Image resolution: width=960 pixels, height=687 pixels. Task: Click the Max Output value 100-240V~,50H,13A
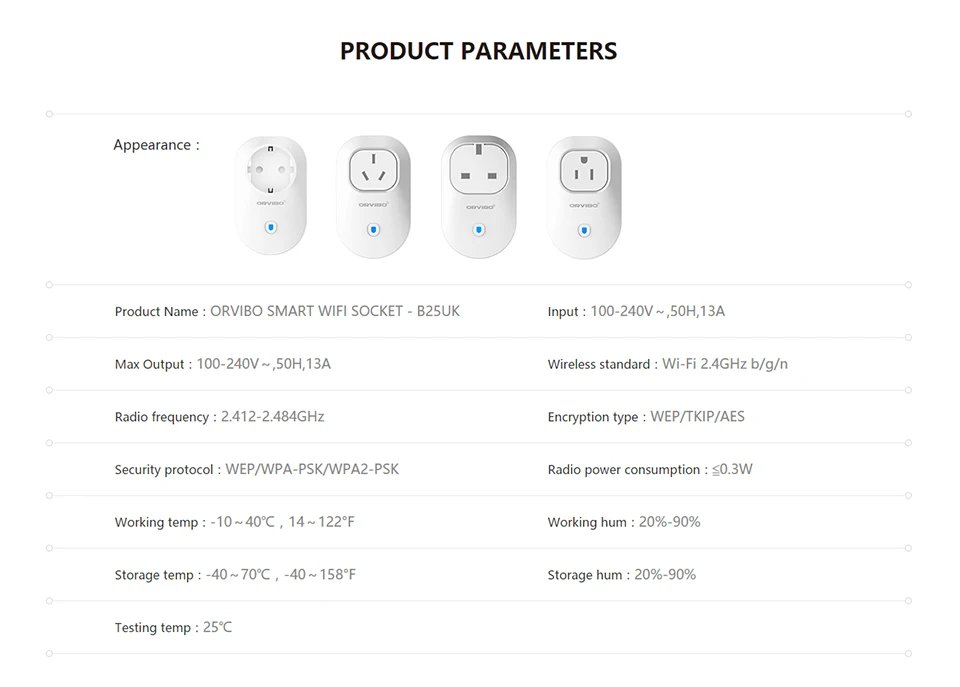click(264, 364)
